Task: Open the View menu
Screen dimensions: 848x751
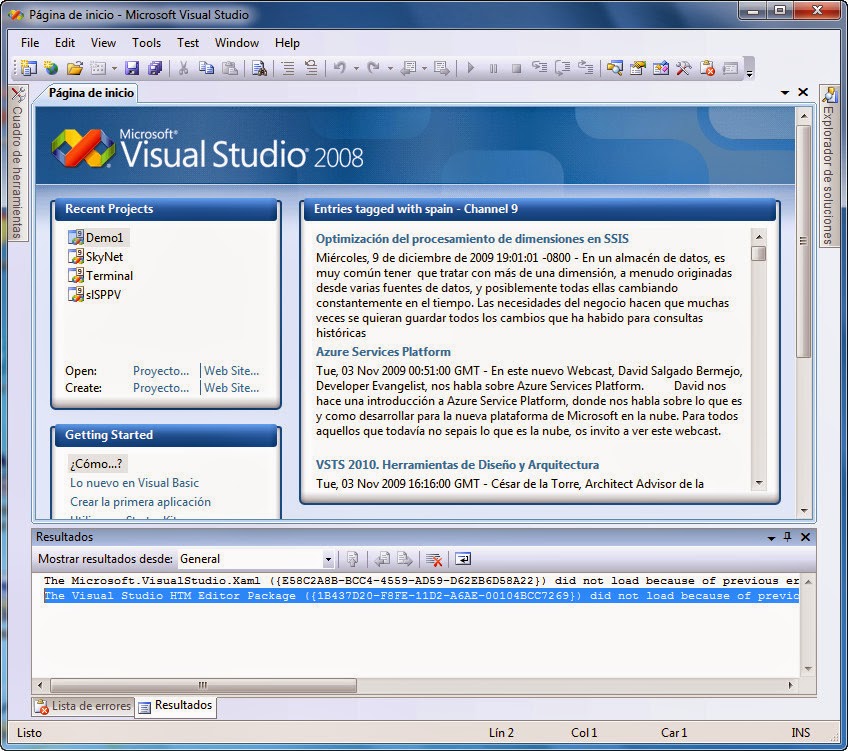Action: point(103,43)
